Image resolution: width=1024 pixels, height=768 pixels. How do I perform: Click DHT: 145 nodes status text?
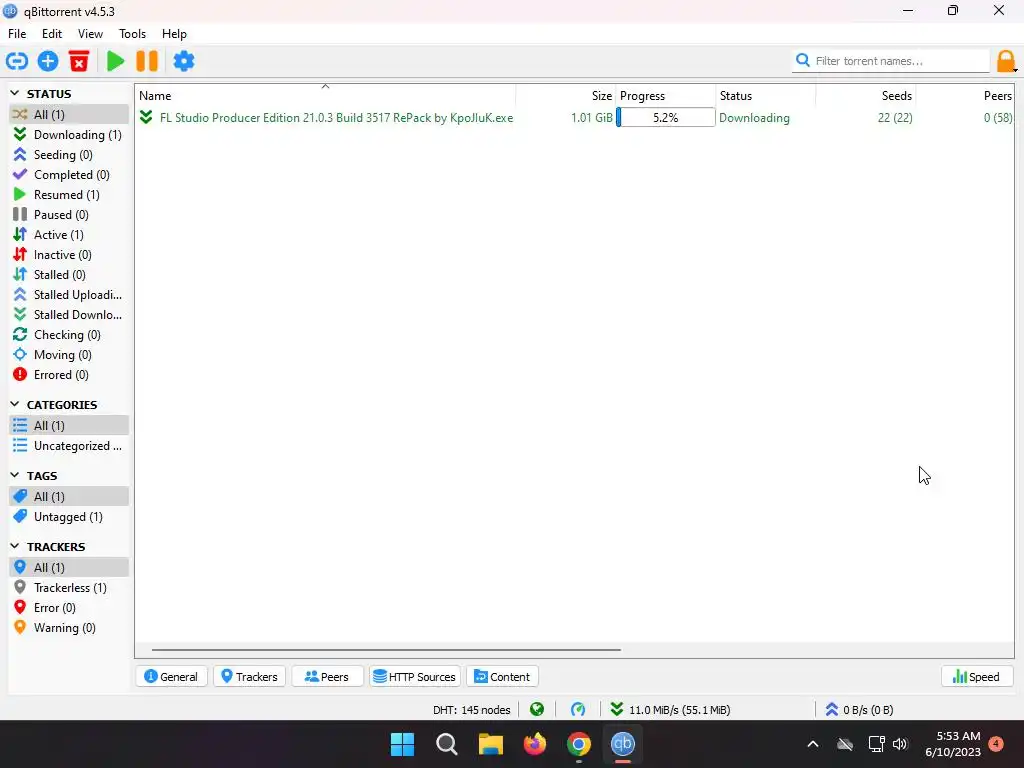(x=472, y=710)
